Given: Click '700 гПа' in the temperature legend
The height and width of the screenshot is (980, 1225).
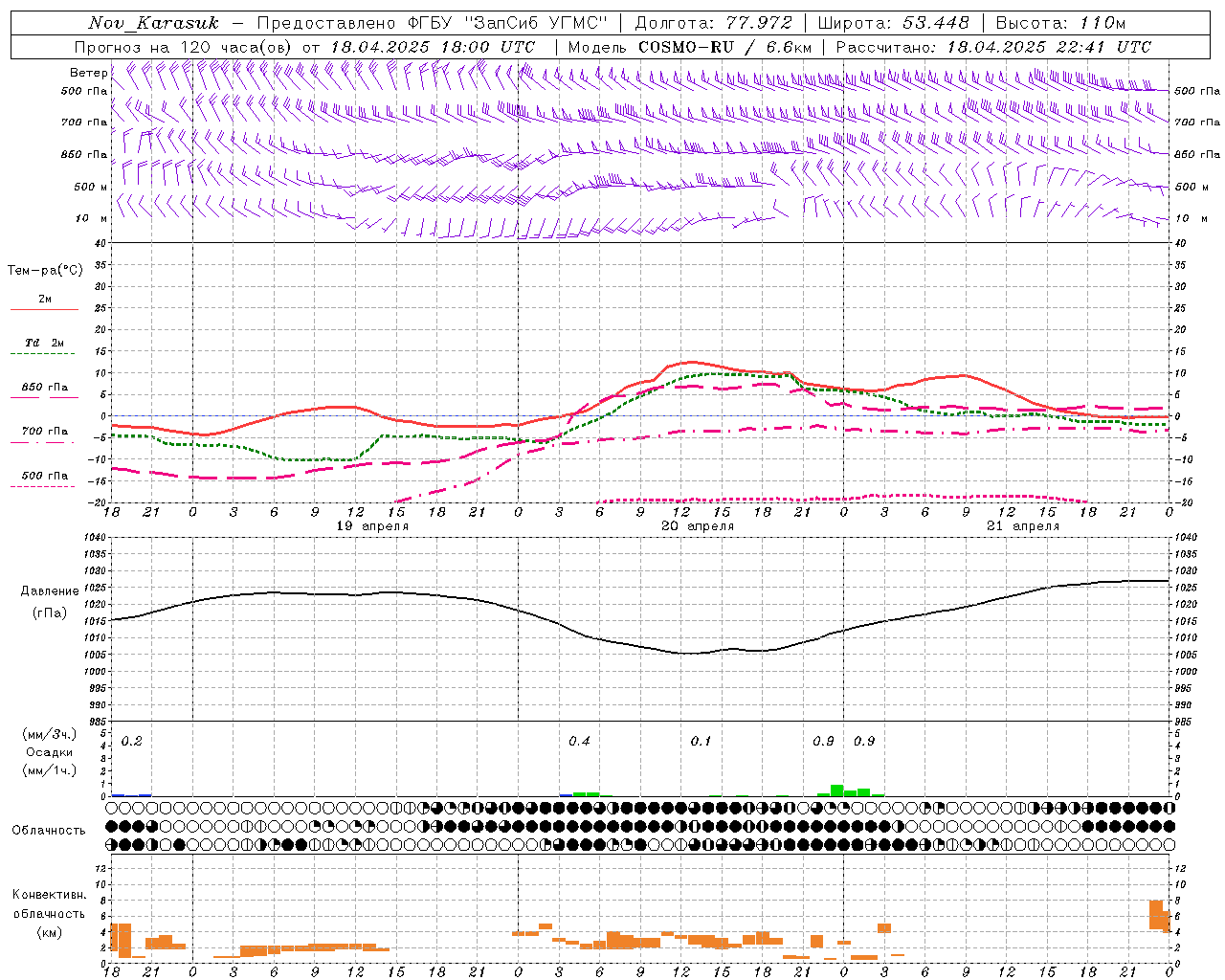Looking at the screenshot, I should pos(45,432).
